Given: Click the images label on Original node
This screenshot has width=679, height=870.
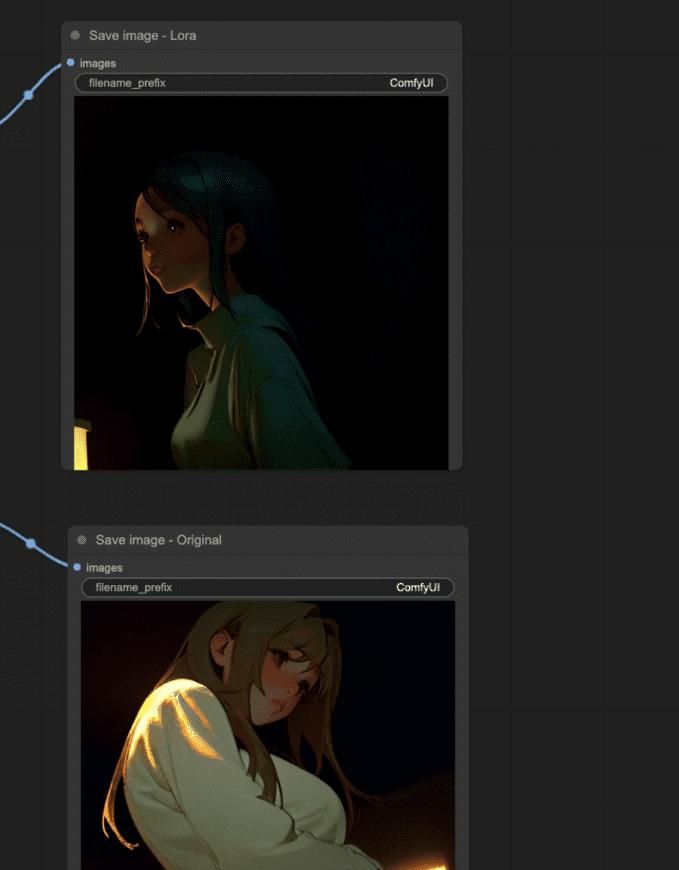Looking at the screenshot, I should 105,567.
